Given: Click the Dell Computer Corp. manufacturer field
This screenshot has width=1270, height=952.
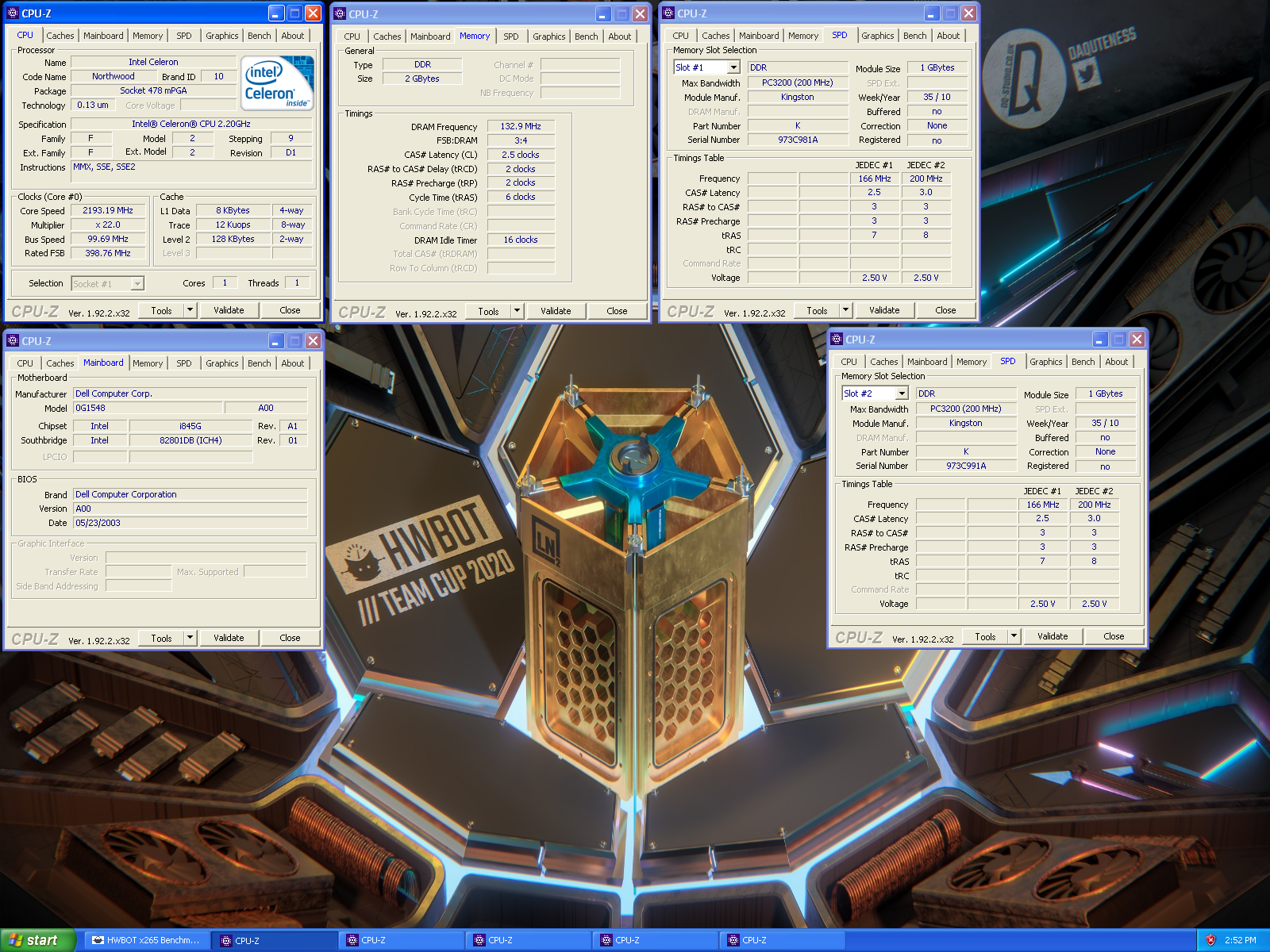Looking at the screenshot, I should (x=190, y=394).
